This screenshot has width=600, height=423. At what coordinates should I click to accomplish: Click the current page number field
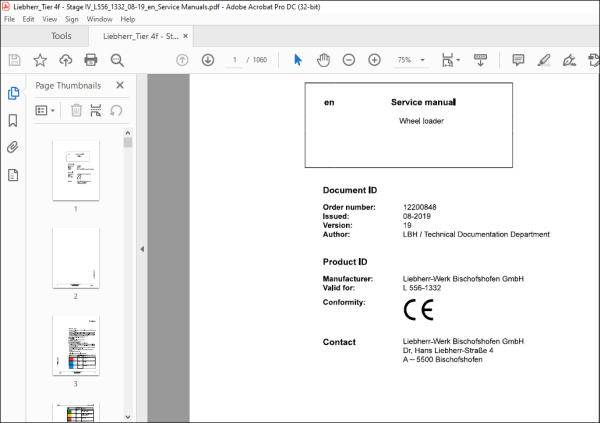(235, 60)
